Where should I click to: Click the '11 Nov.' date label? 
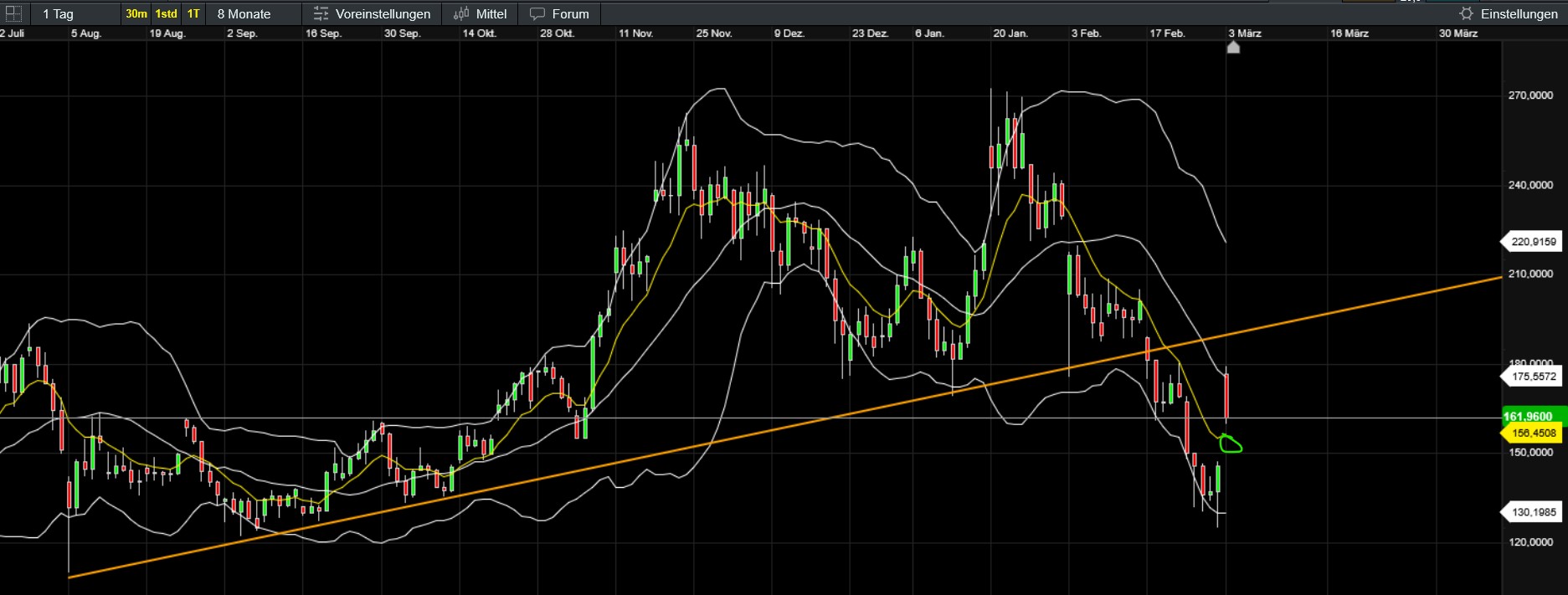[x=635, y=33]
